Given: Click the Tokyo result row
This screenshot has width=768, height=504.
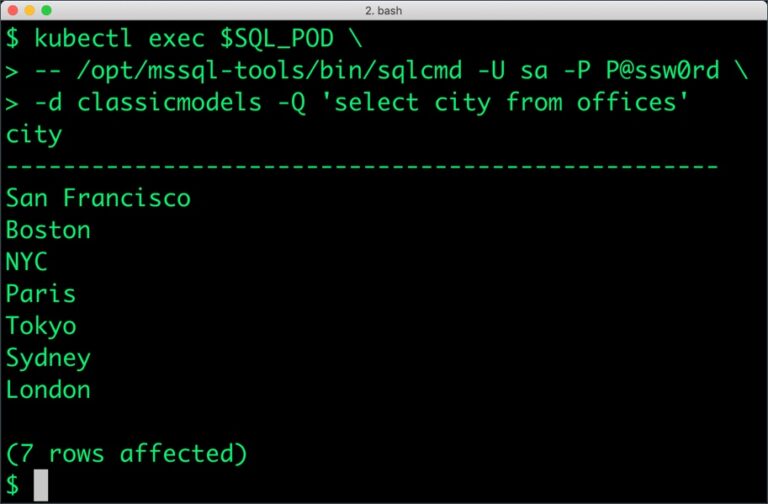Looking at the screenshot, I should (41, 326).
